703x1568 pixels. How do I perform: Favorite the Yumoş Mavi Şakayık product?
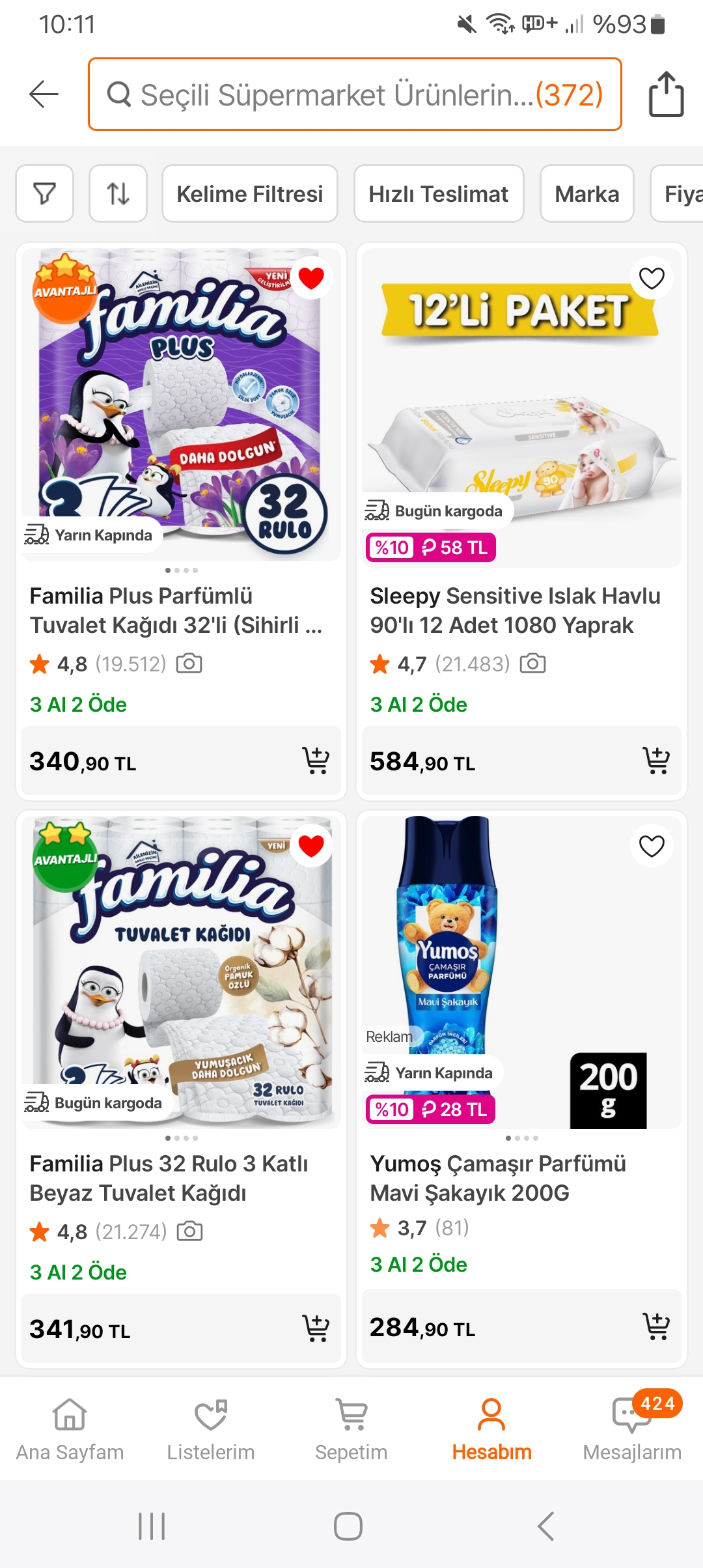(652, 846)
